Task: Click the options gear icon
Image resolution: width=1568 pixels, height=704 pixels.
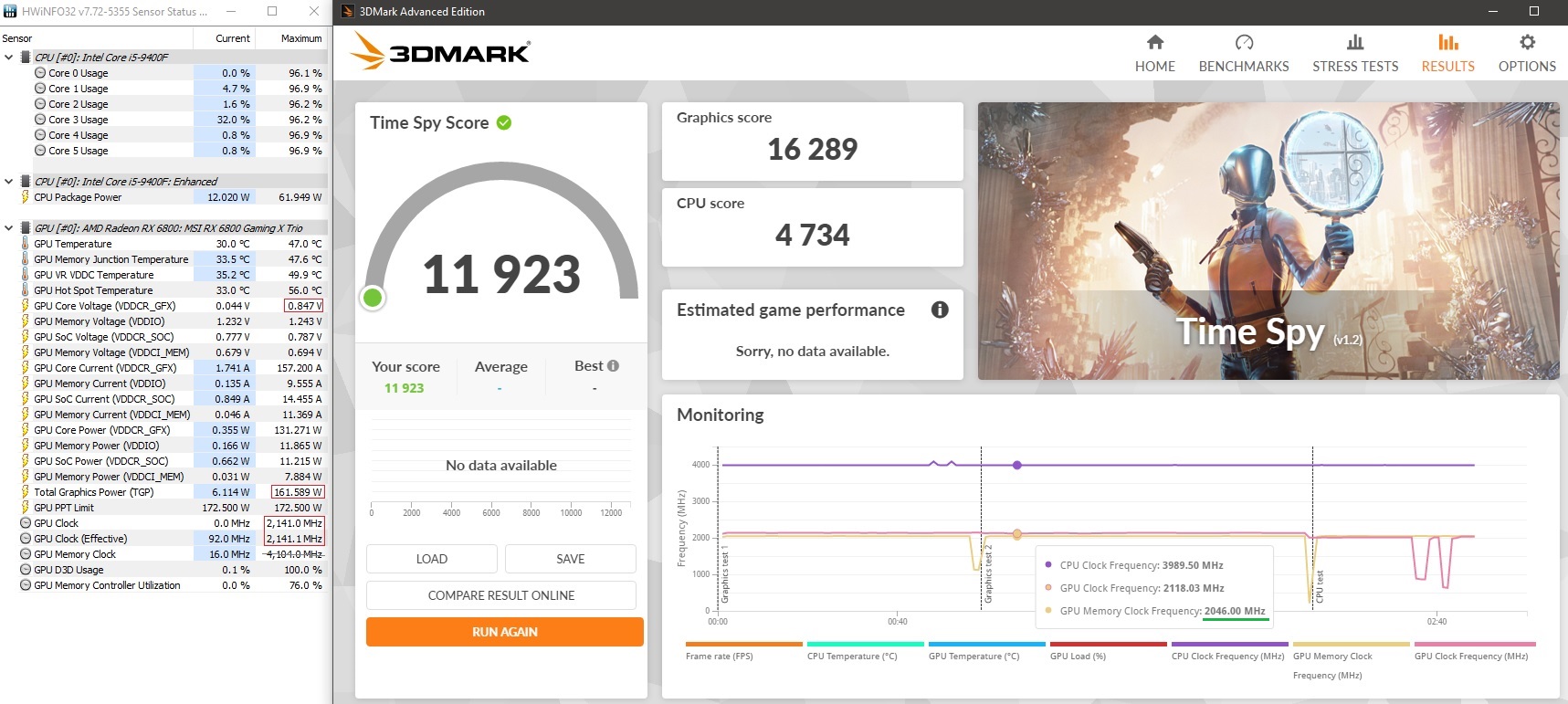Action: (x=1527, y=42)
